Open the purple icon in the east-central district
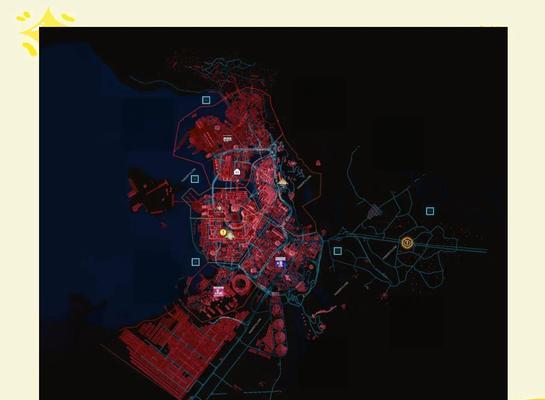The width and height of the screenshot is (545, 400). click(280, 262)
